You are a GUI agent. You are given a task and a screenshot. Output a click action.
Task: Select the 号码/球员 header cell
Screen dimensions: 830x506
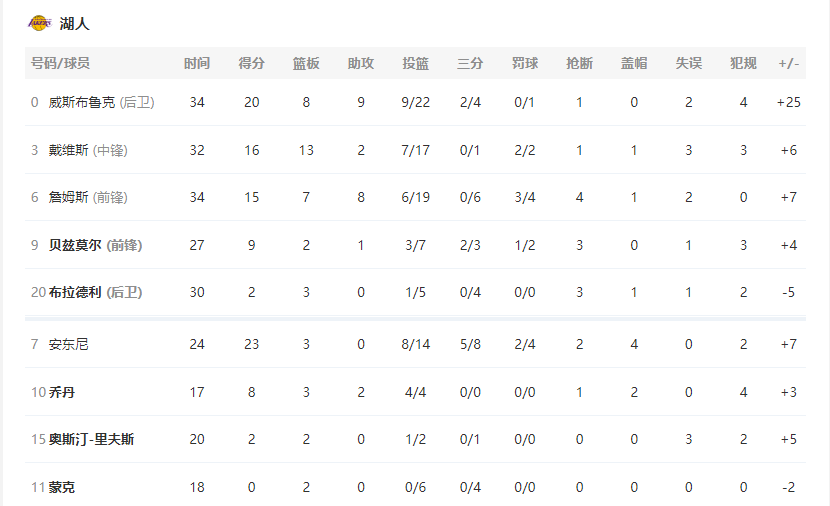point(60,64)
